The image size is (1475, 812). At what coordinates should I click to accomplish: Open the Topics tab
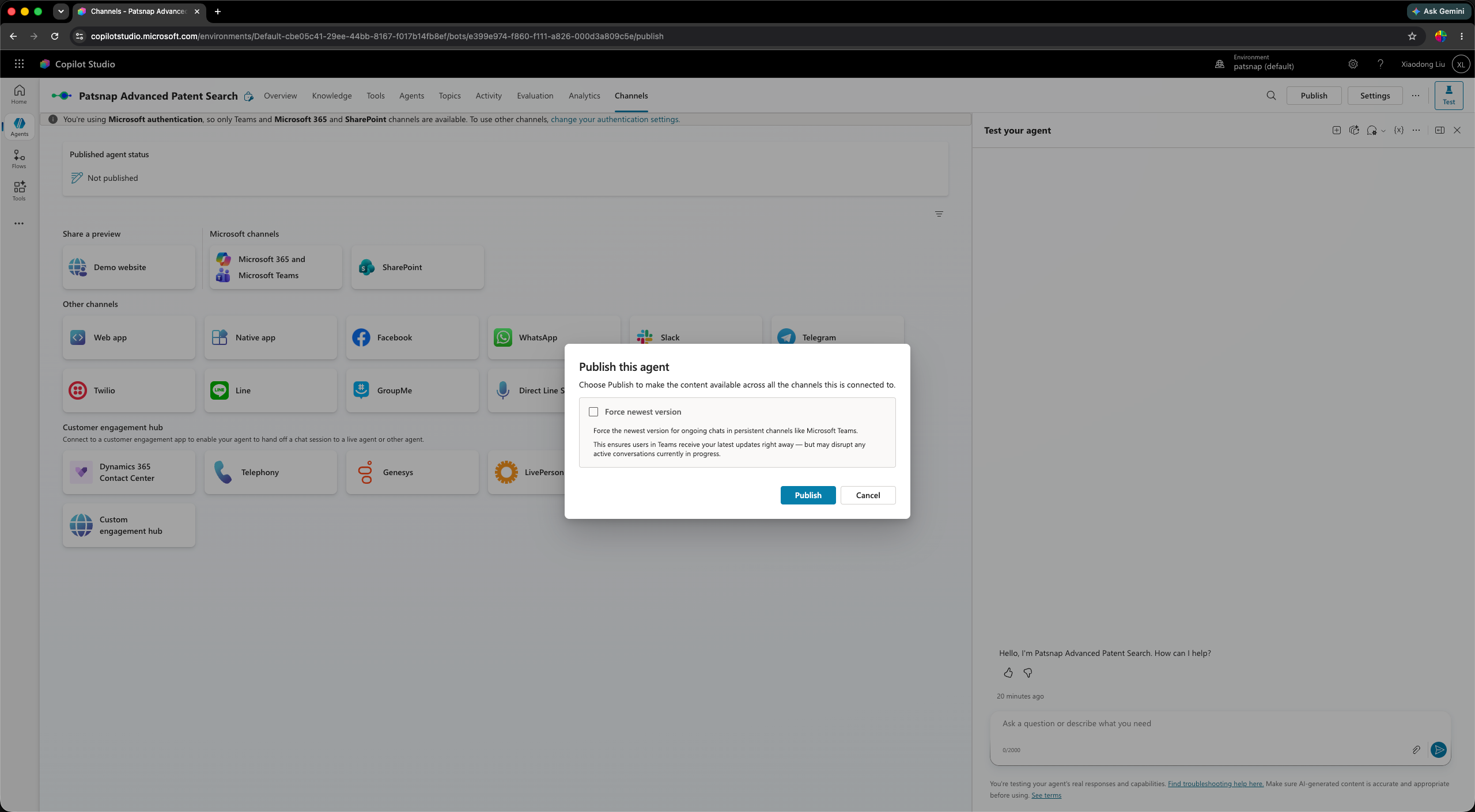449,96
